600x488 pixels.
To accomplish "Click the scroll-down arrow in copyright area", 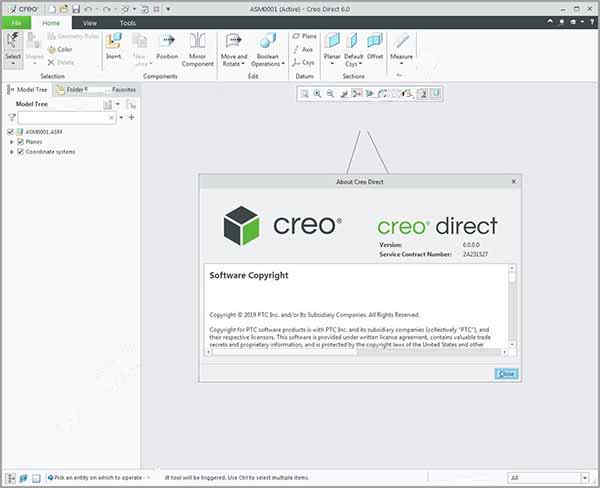I will 512,344.
